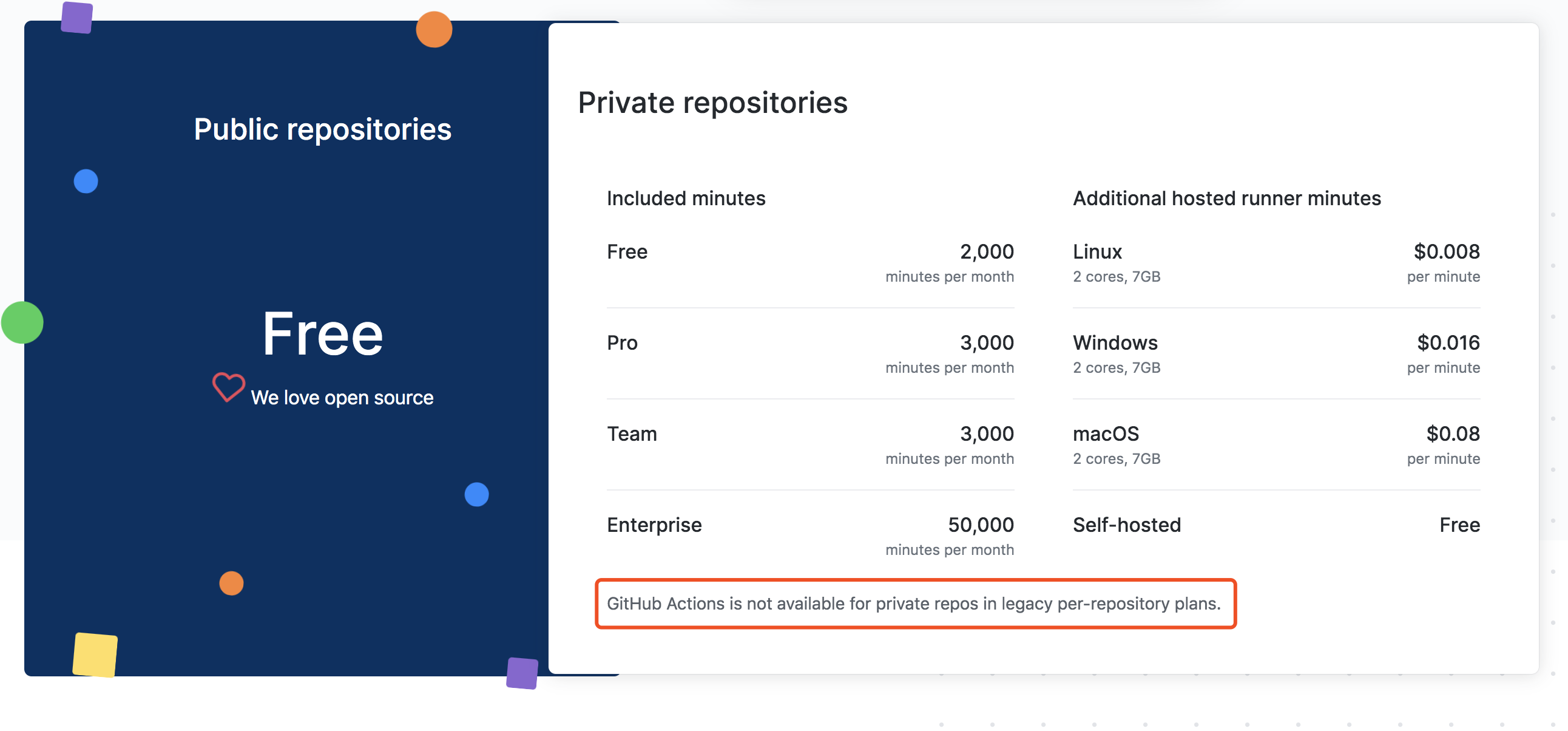Click the Linux $0.008 price
Viewport: 1568px width, 731px height.
[x=1446, y=251]
